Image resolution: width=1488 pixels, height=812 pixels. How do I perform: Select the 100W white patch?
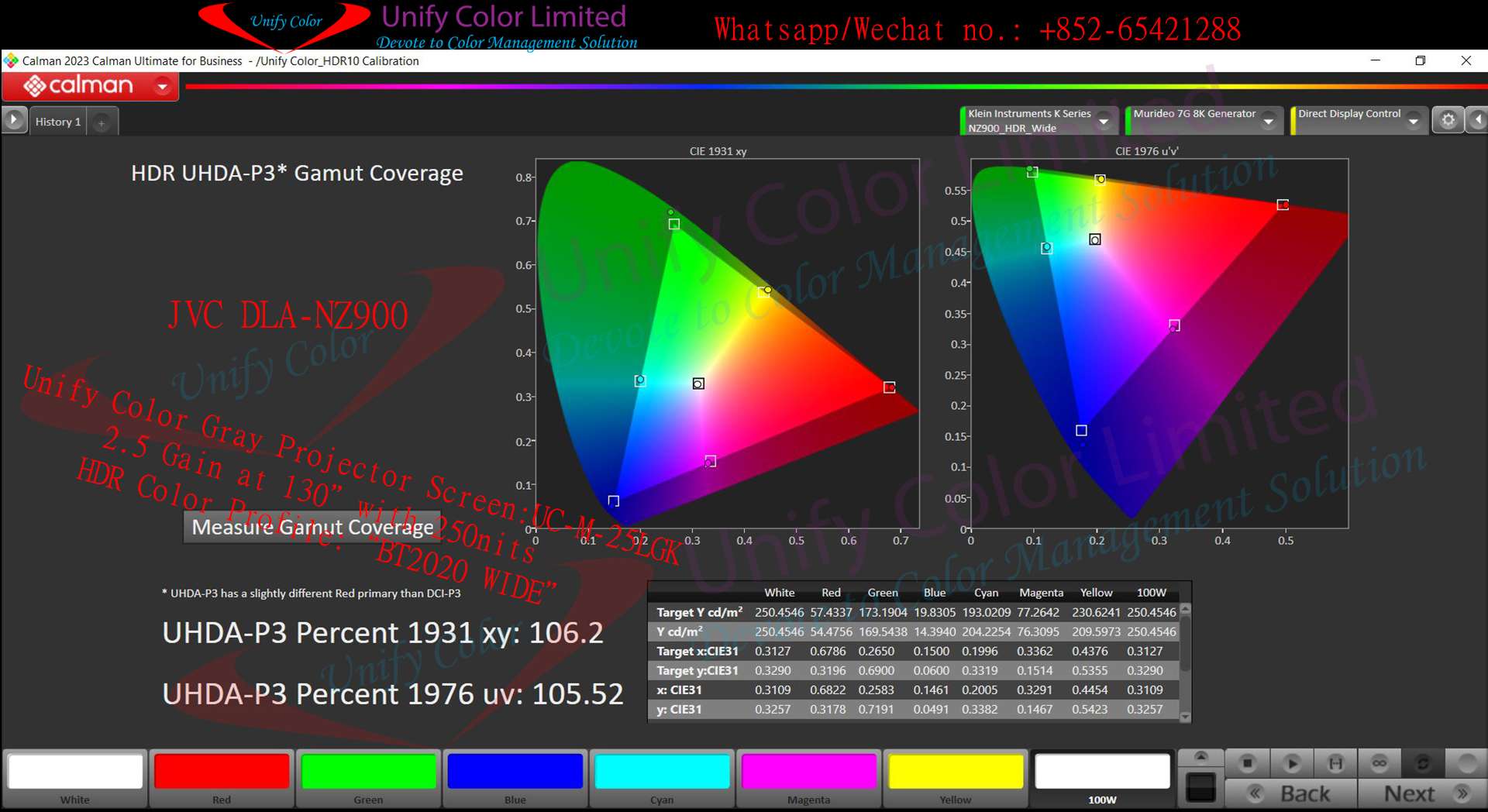(1102, 779)
